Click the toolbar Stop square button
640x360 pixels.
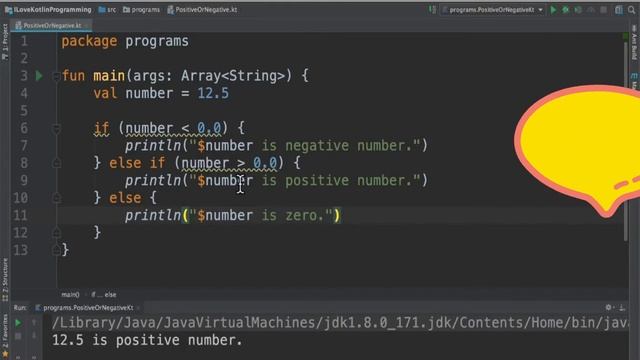[604, 9]
